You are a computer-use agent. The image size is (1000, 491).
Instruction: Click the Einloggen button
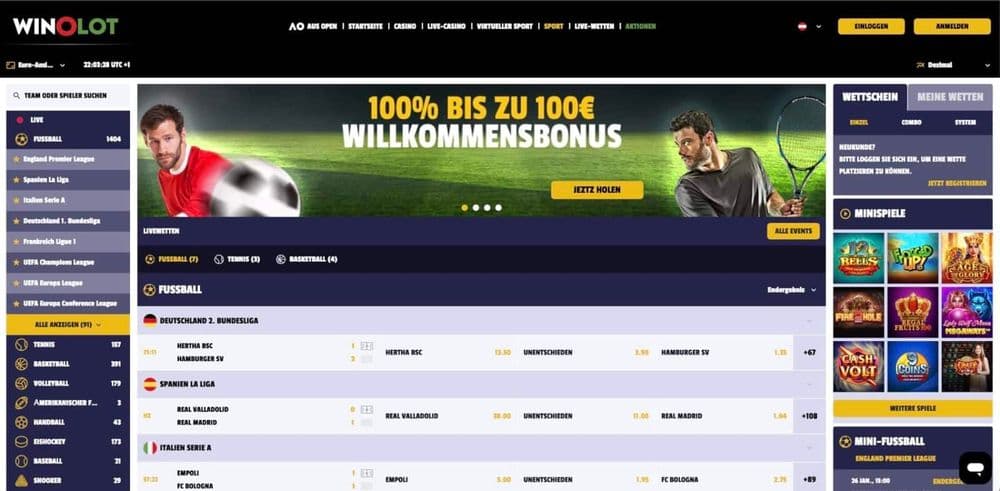[x=871, y=27]
